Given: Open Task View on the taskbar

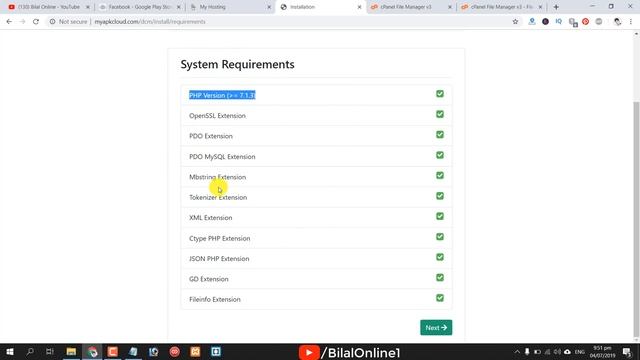Looking at the screenshot, I should tap(50, 351).
